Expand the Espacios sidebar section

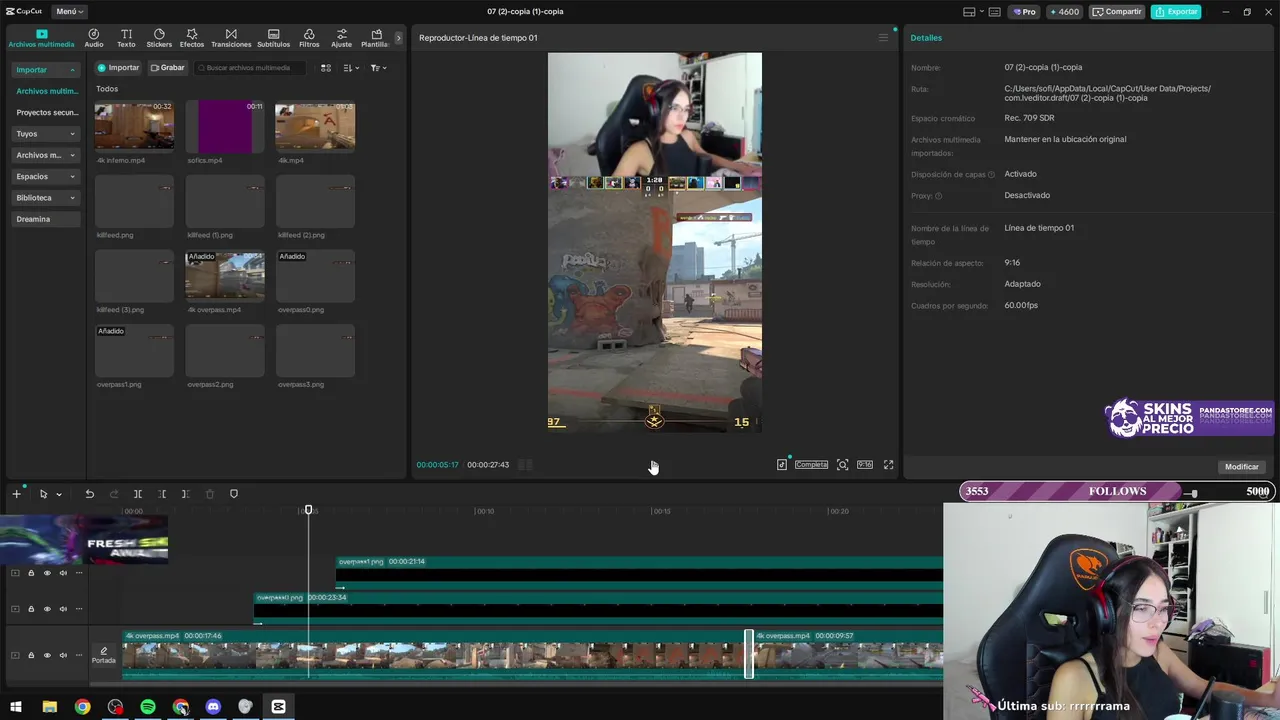pyautogui.click(x=45, y=176)
